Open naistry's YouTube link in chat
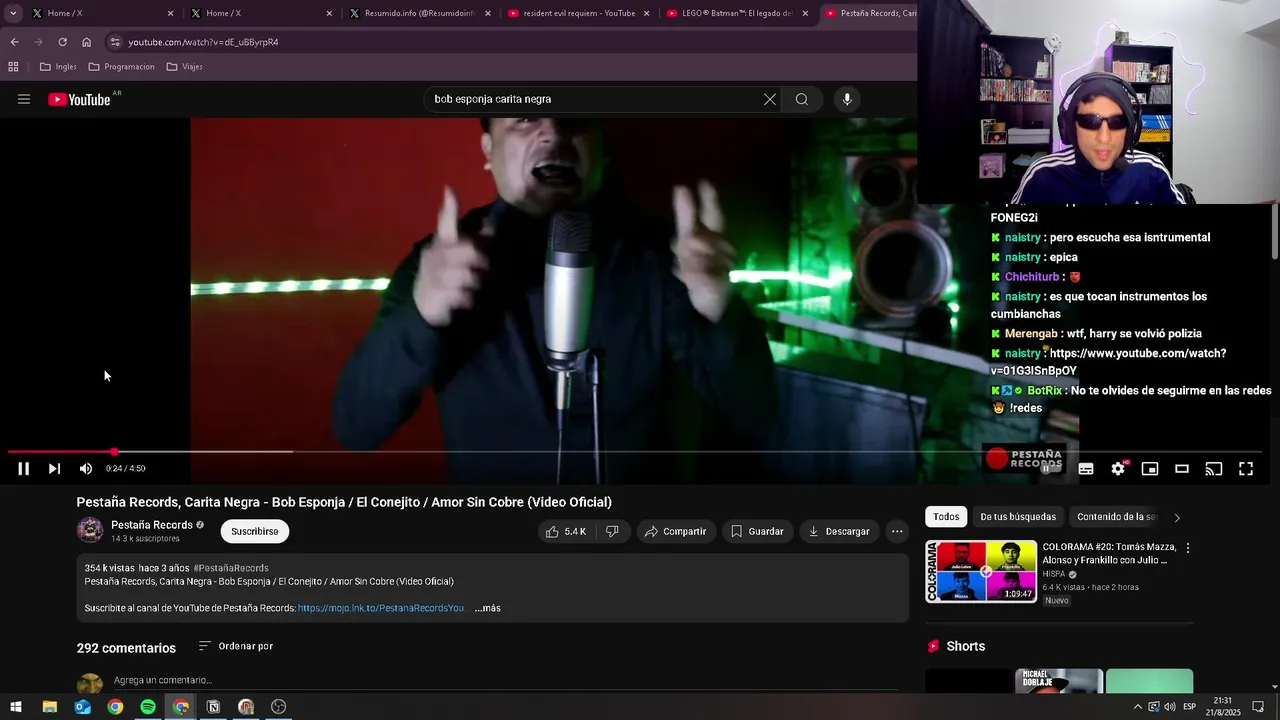 1109,362
